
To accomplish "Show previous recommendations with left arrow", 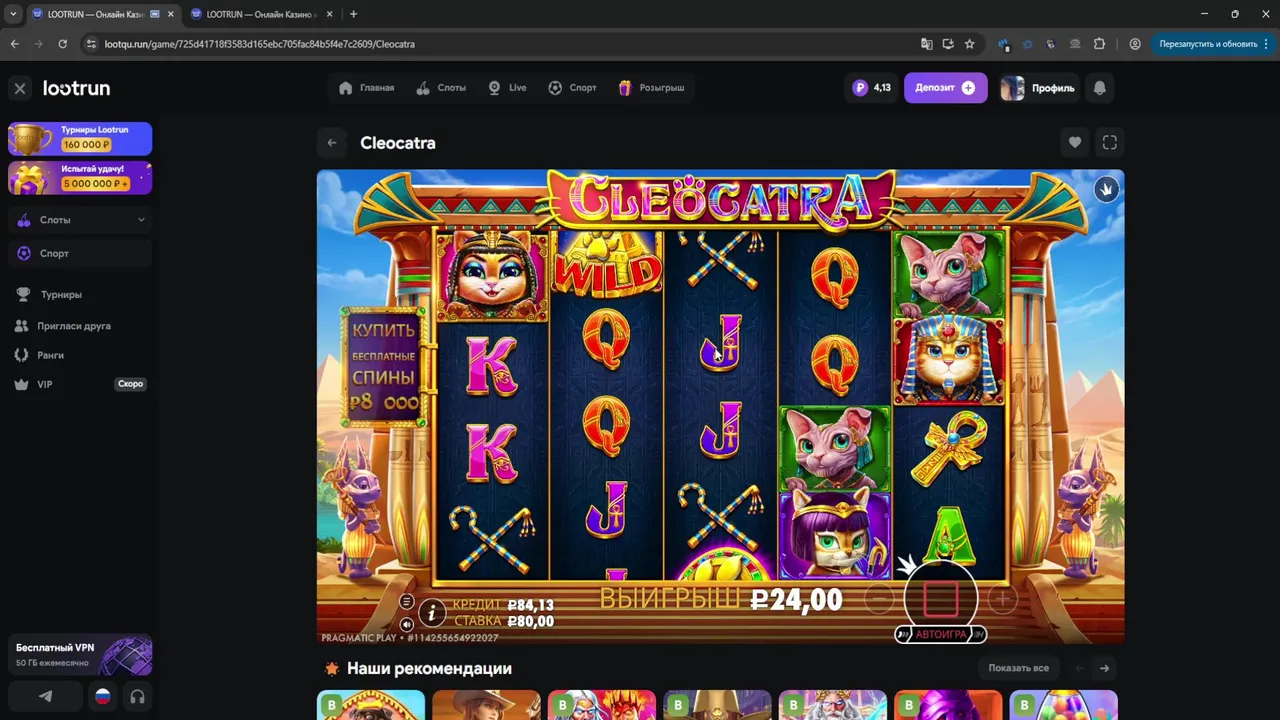I will point(1079,668).
